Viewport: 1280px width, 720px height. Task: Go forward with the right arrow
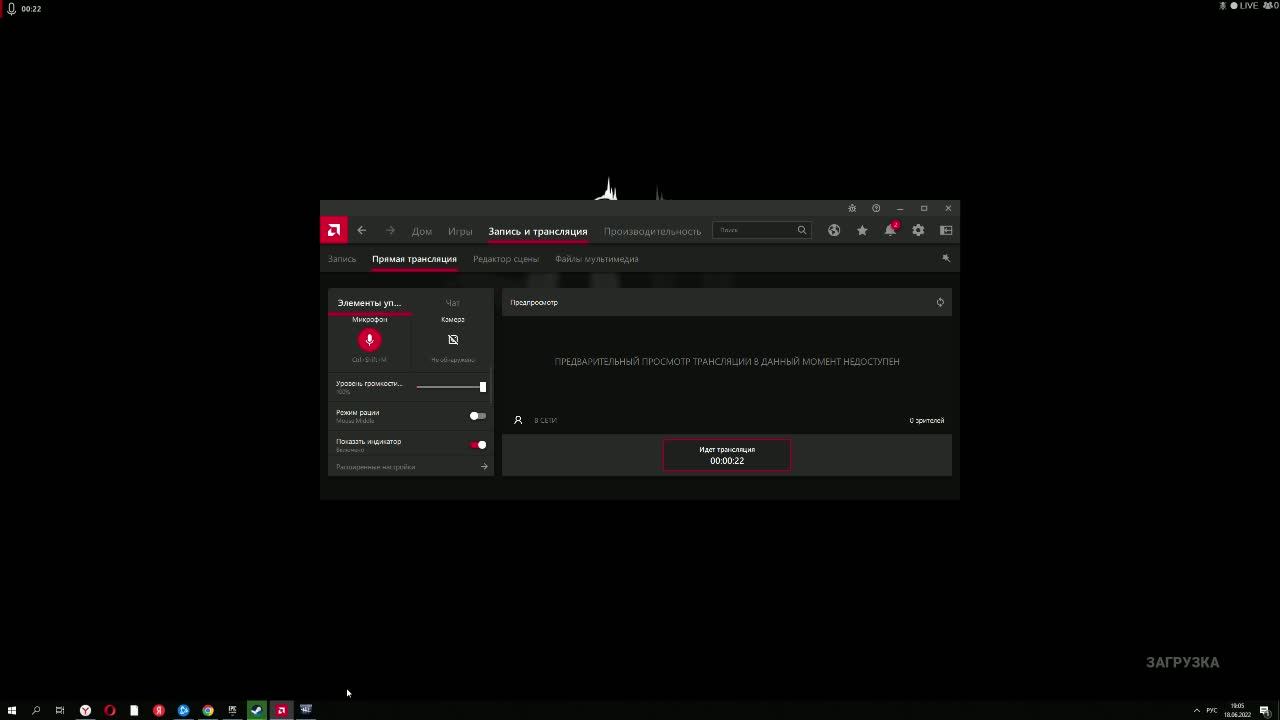point(390,231)
